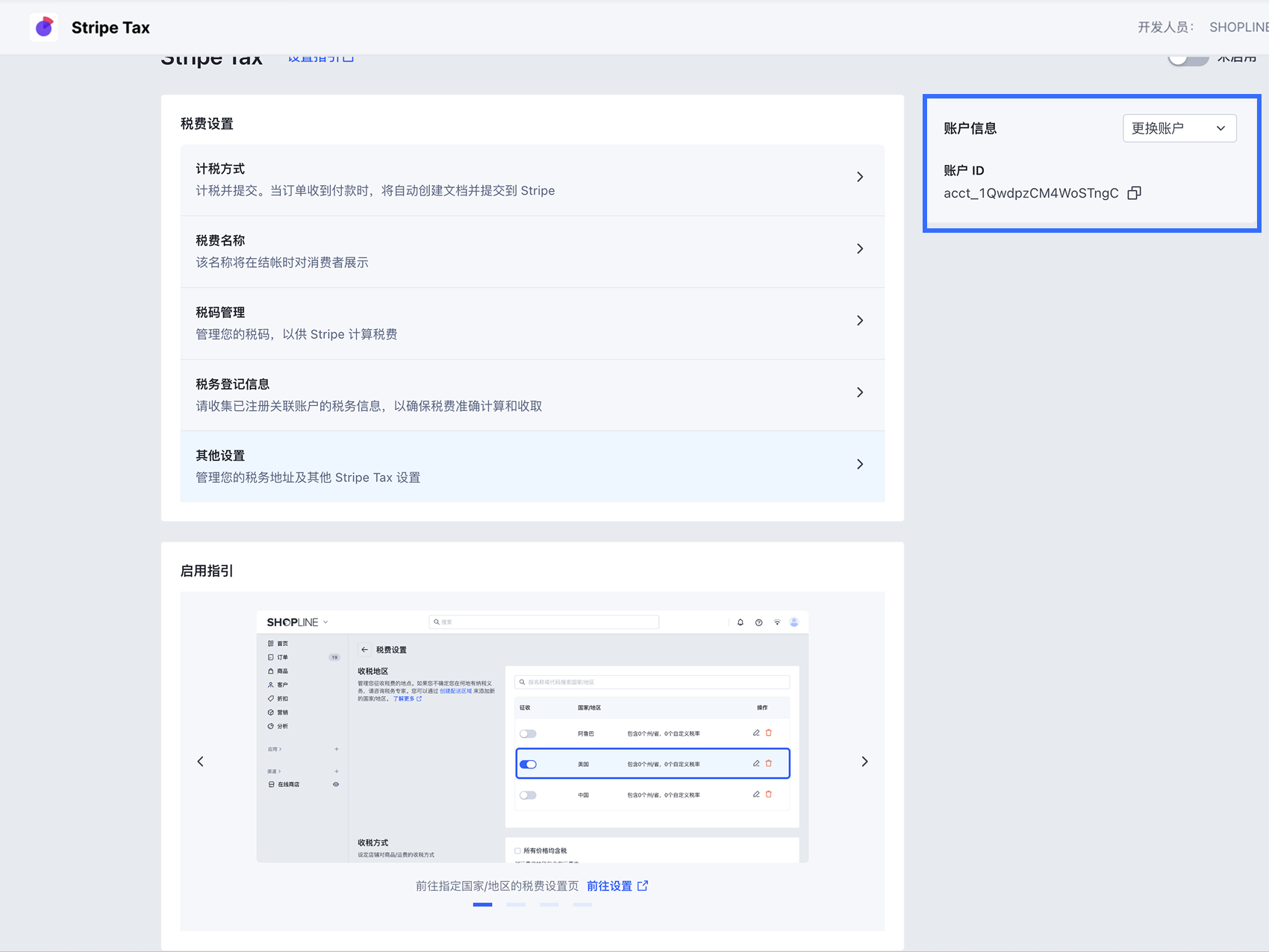The height and width of the screenshot is (952, 1269).
Task: Select the first blue carousel indicator
Action: pyautogui.click(x=482, y=904)
